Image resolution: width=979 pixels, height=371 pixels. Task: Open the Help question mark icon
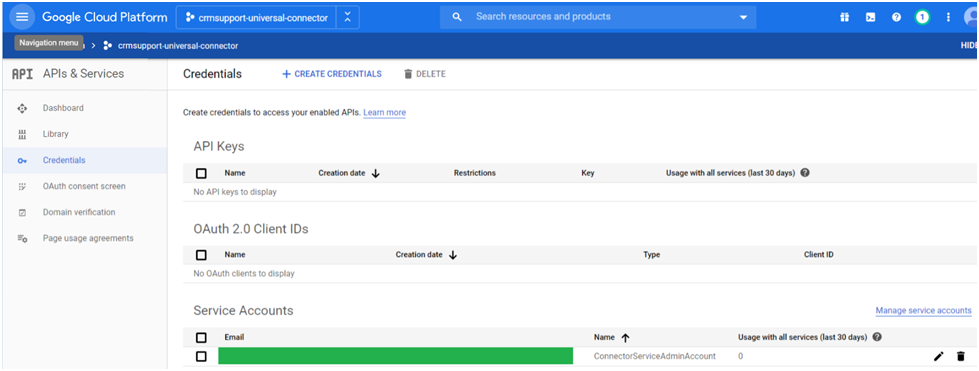click(x=897, y=17)
